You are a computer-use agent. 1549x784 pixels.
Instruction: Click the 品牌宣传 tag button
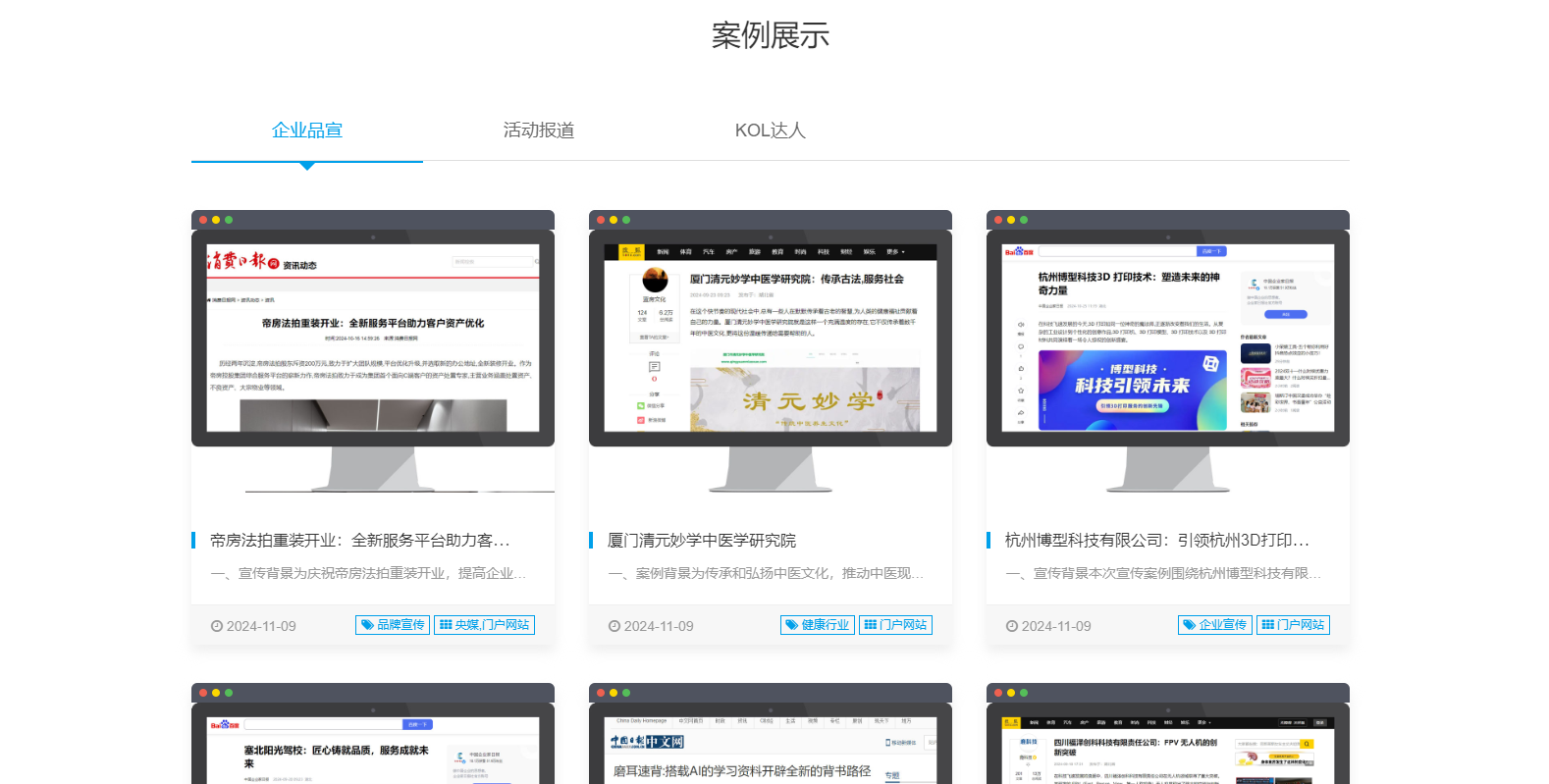click(393, 625)
